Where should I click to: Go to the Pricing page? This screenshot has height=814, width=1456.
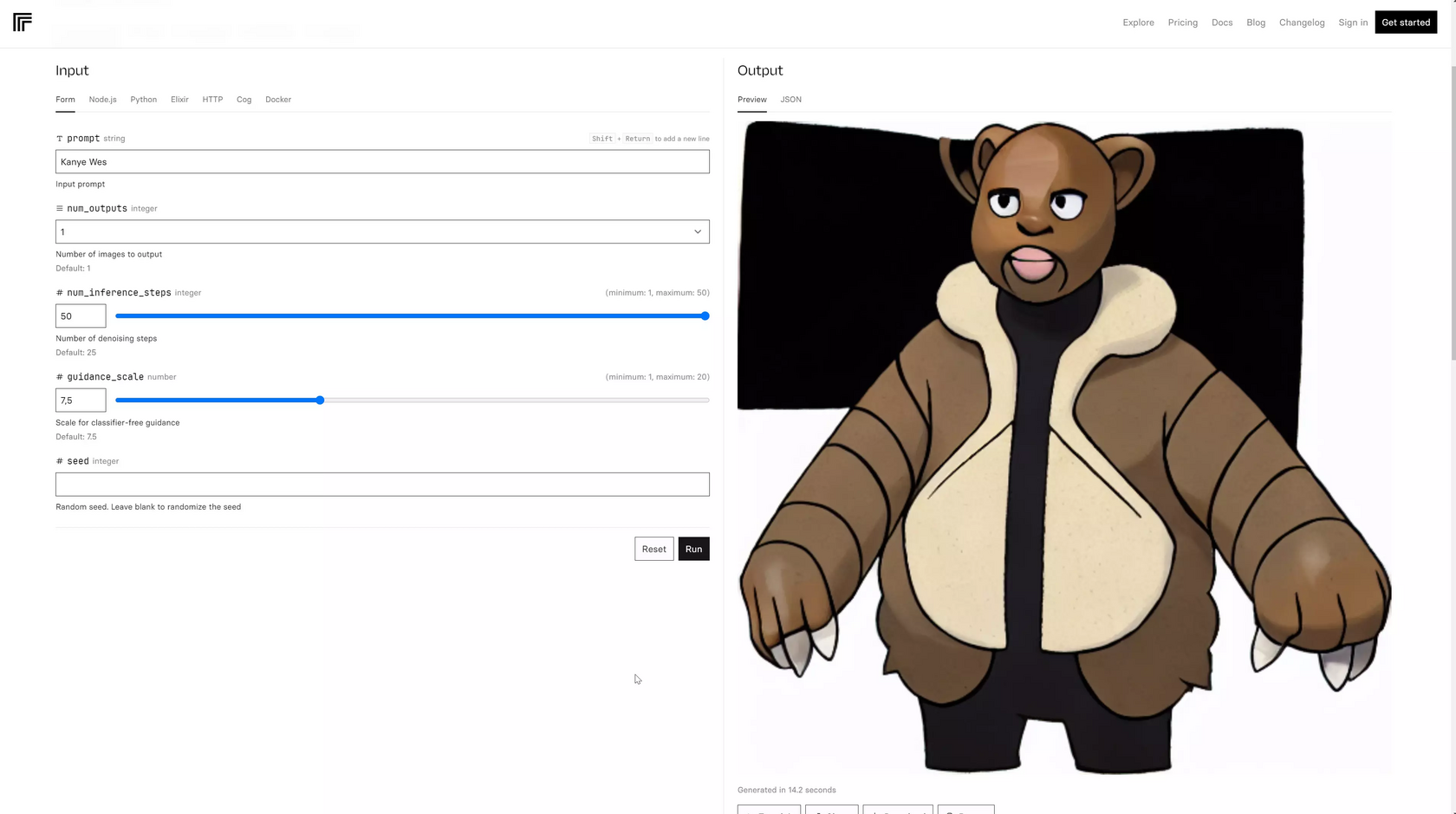coord(1182,23)
